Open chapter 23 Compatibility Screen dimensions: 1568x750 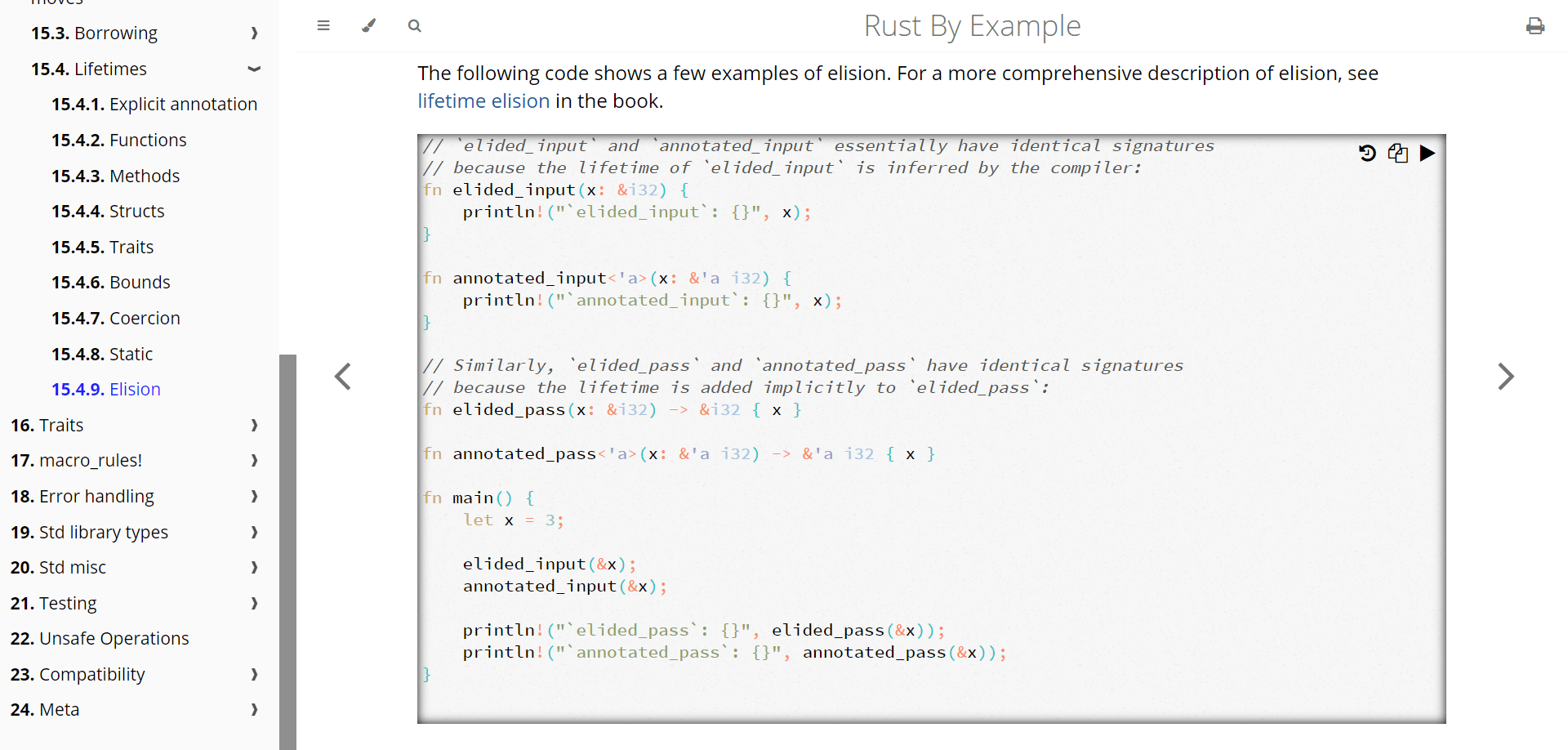tap(78, 675)
